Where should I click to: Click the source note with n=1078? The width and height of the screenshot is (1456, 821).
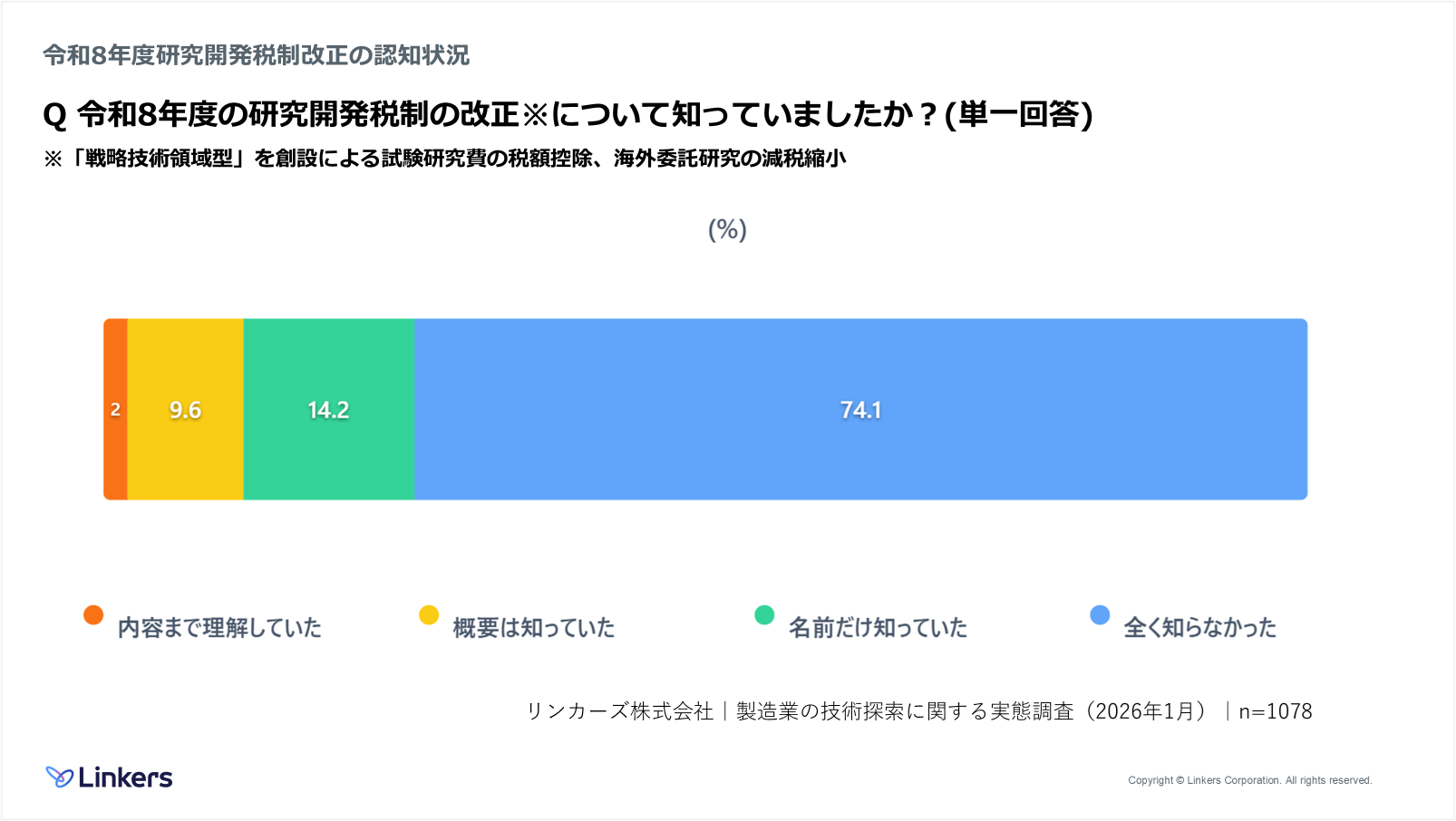(918, 711)
